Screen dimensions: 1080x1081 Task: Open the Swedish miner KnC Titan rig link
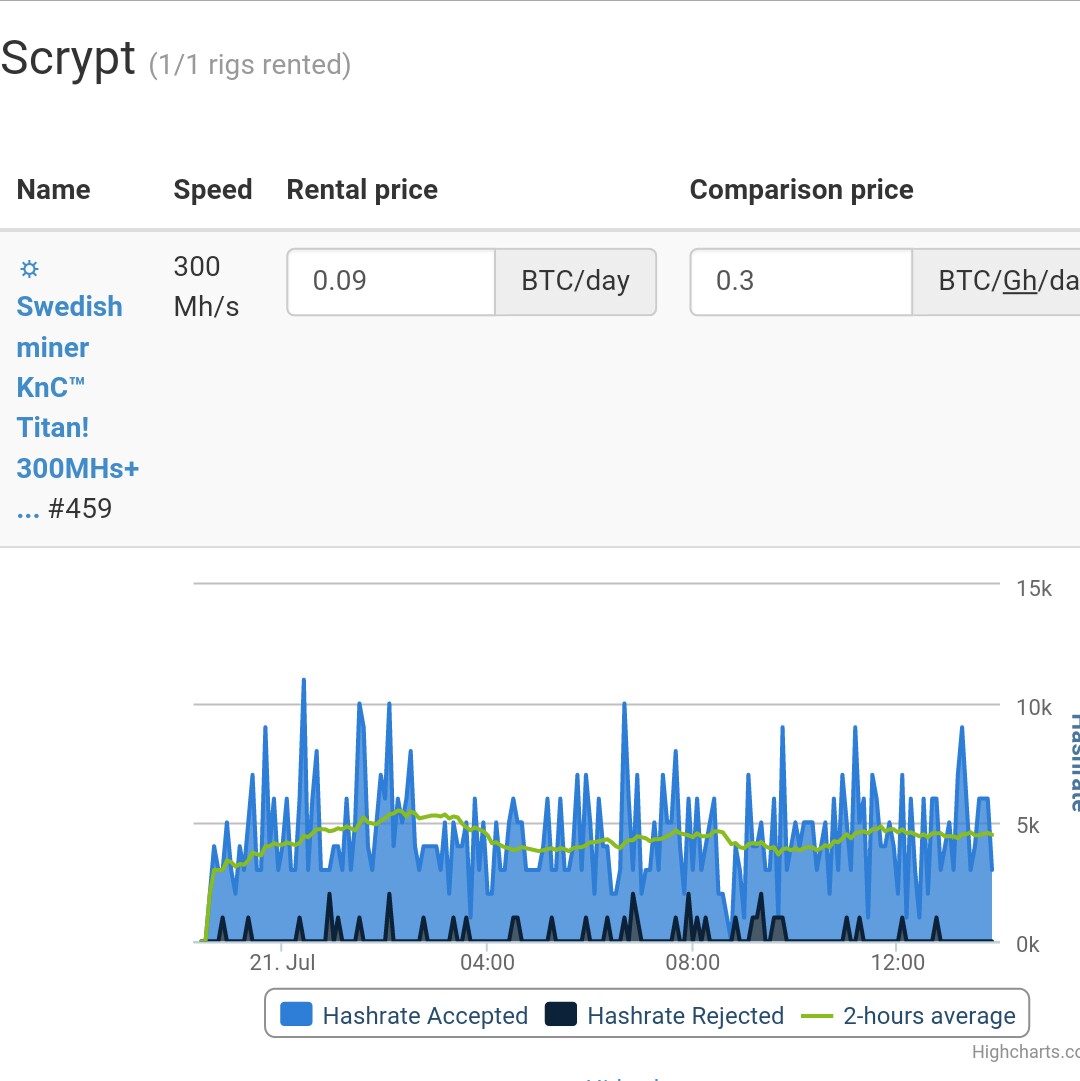point(77,407)
